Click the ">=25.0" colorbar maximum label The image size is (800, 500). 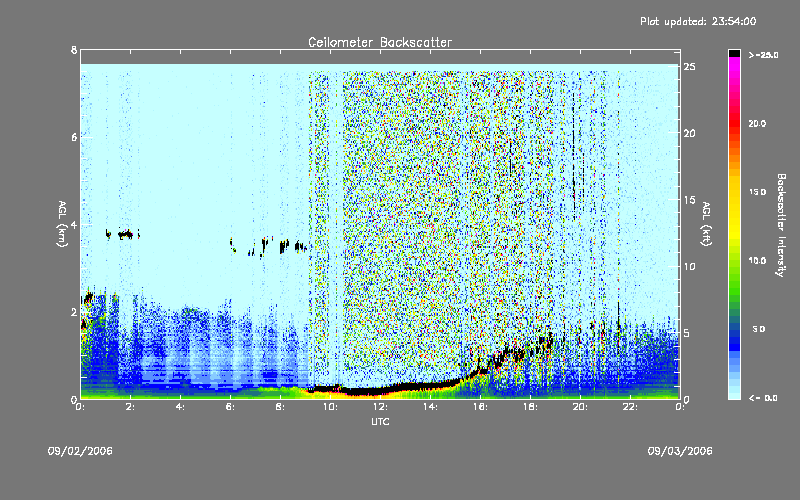pyautogui.click(x=763, y=55)
